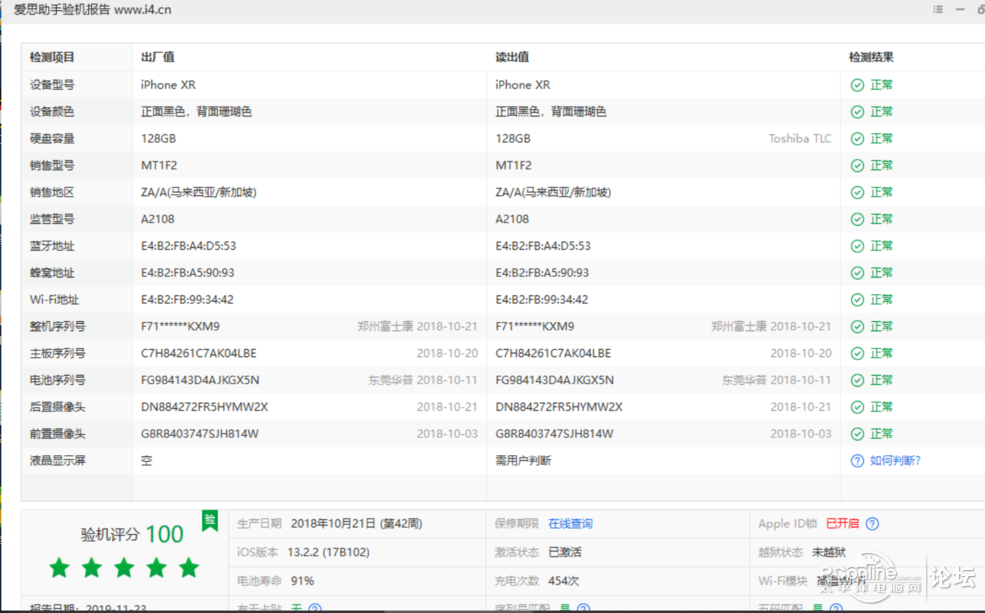The height and width of the screenshot is (613, 985).
Task: Click the 读出值 column header
Action: 512,57
